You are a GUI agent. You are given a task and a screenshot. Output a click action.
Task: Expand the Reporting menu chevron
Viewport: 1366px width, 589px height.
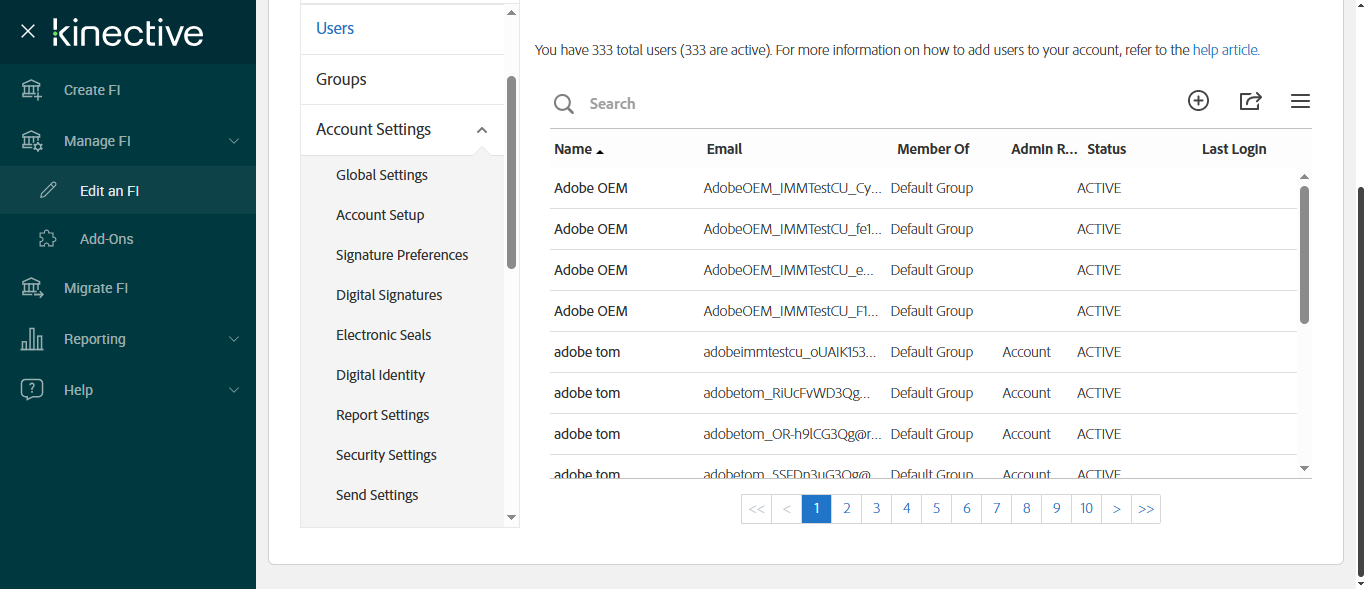coord(234,339)
